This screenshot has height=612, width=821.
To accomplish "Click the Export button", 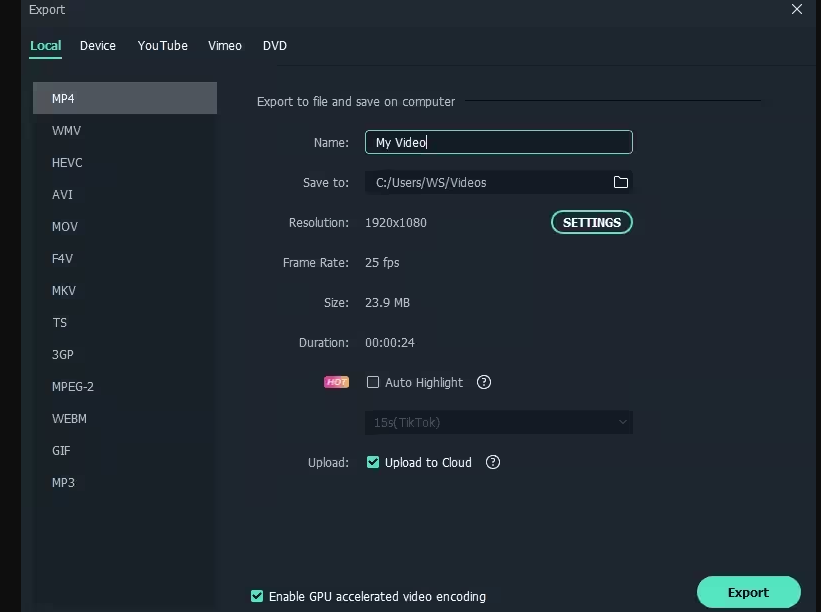I will [x=748, y=592].
